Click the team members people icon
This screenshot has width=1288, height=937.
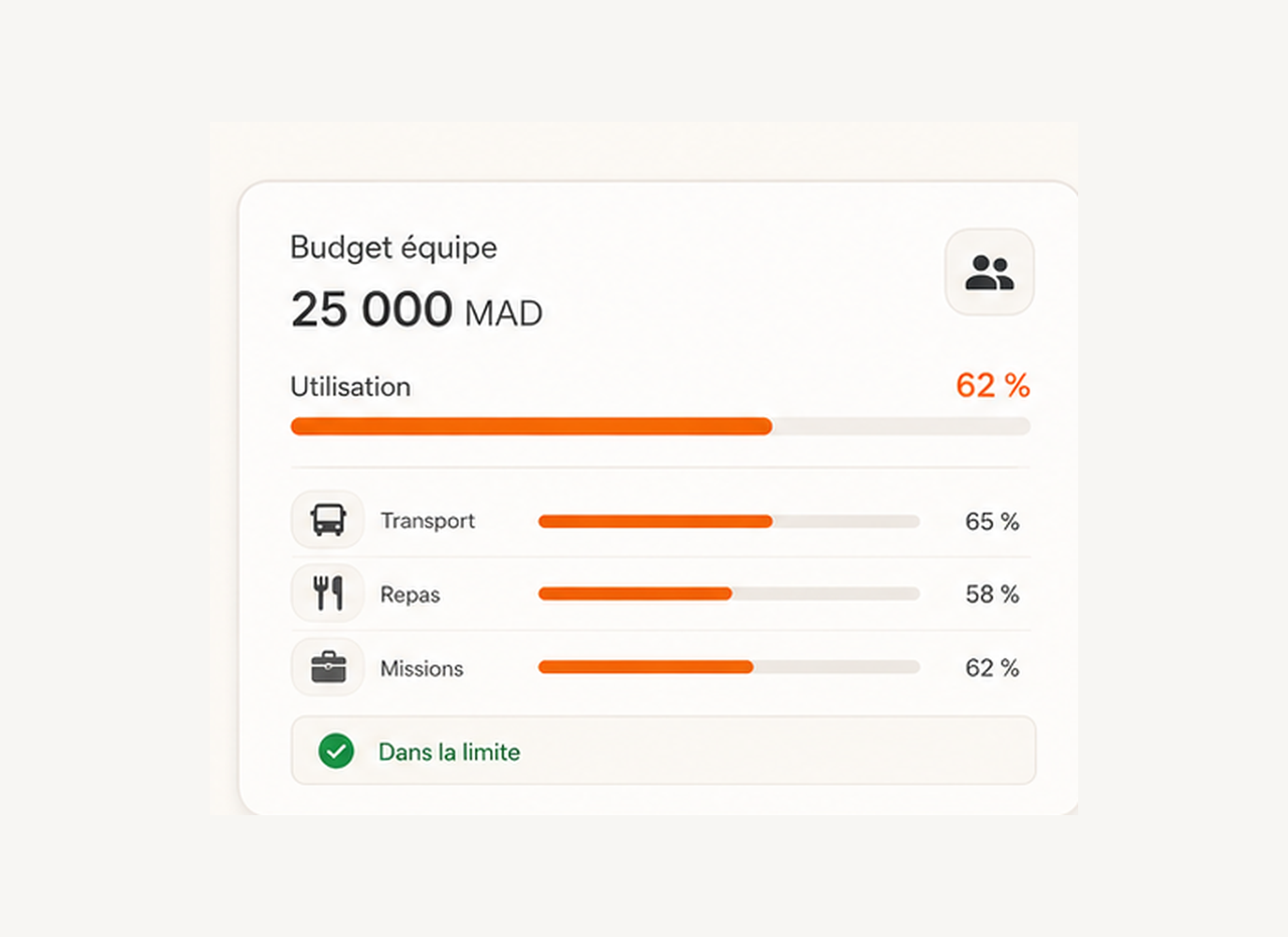[x=989, y=272]
